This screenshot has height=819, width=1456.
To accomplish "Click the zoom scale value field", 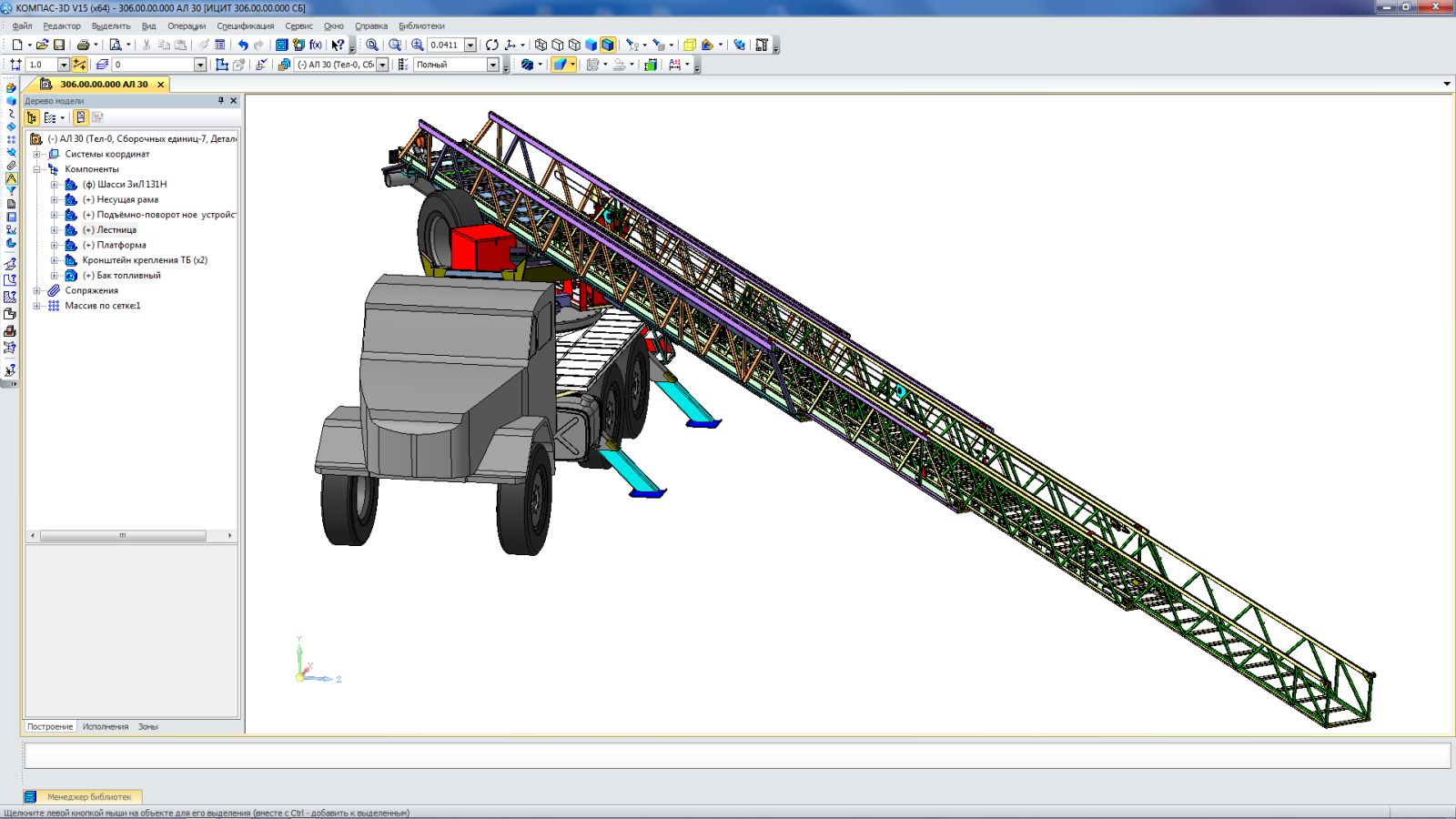I will [x=445, y=45].
